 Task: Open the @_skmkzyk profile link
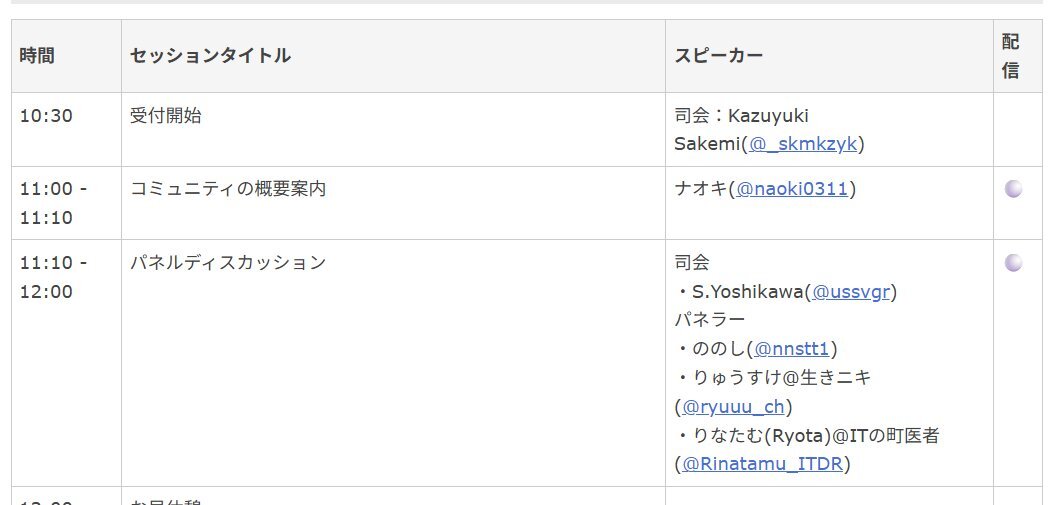tap(803, 144)
